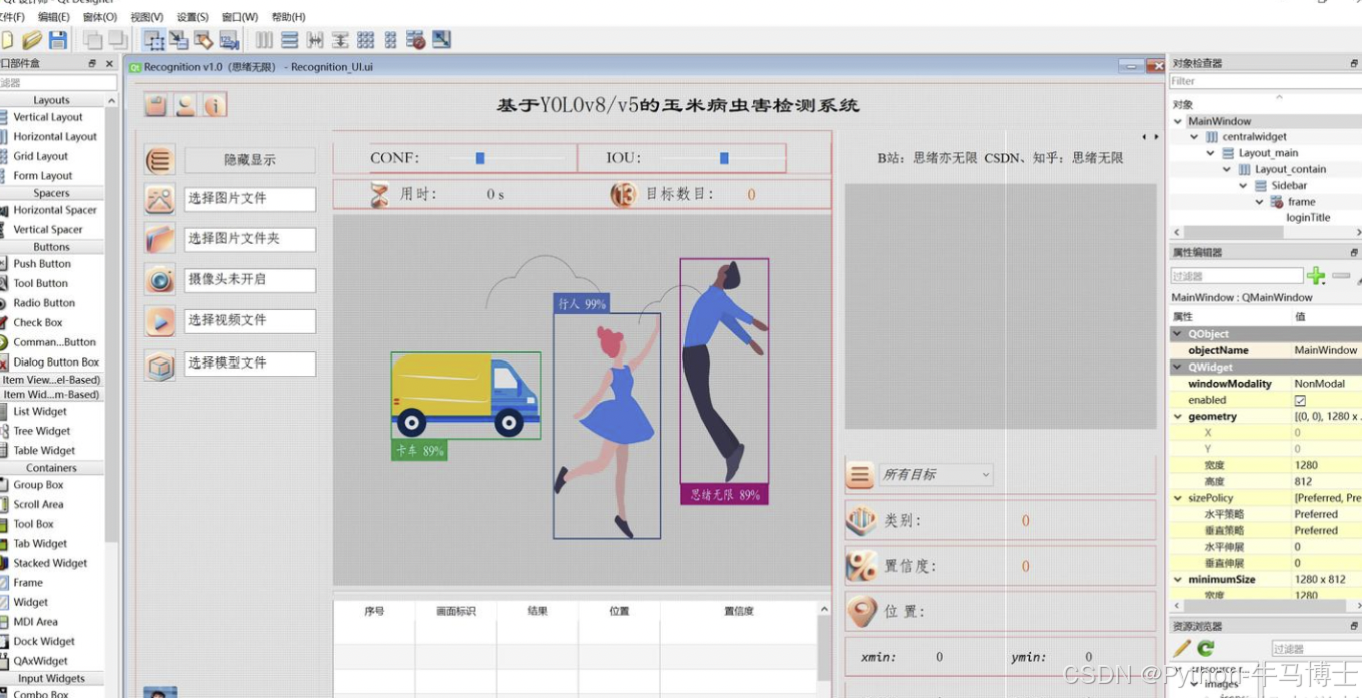Viewport: 1362px width, 698px height.
Task: Collapse the sizePolicy property
Action: (1178, 498)
